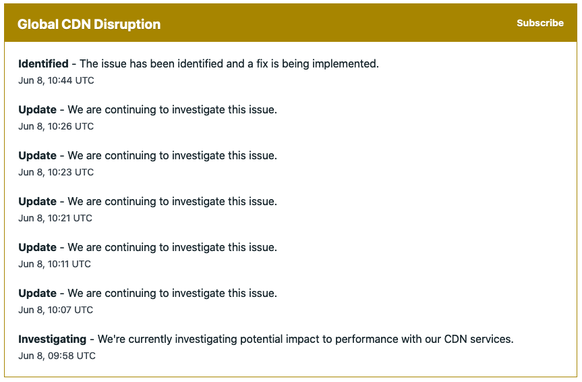Select the Update entry above 10:23 UTC
The width and height of the screenshot is (582, 382).
click(x=37, y=156)
